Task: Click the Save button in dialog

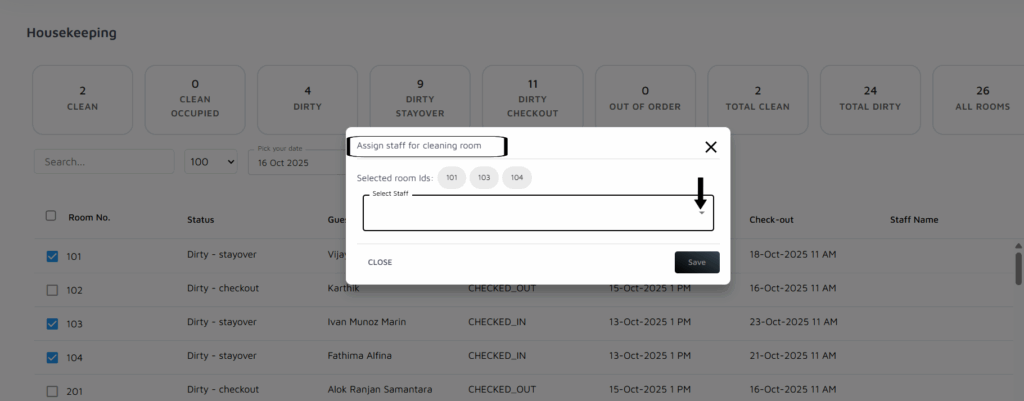Action: [697, 262]
